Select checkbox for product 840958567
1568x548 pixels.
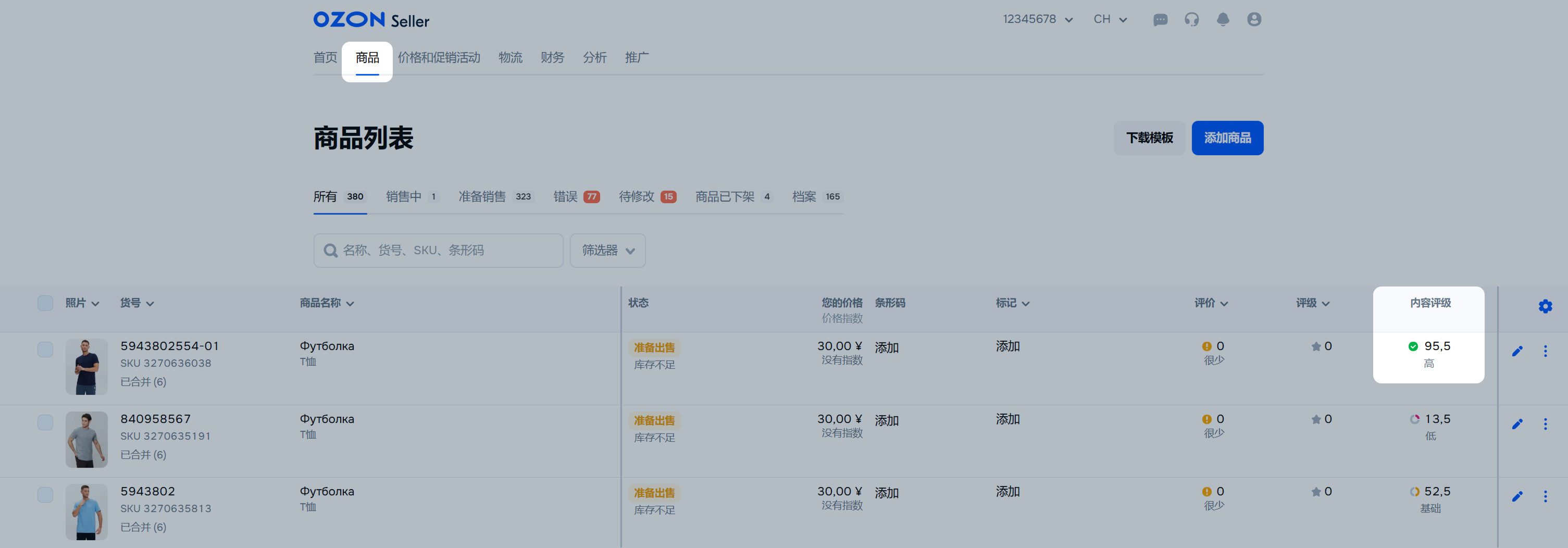coord(45,422)
